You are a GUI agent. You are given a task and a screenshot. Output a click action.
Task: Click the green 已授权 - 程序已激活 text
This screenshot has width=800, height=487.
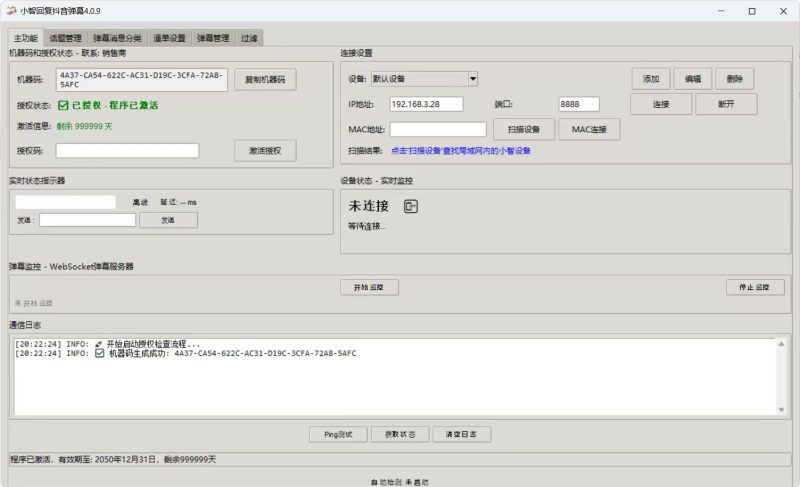point(115,106)
